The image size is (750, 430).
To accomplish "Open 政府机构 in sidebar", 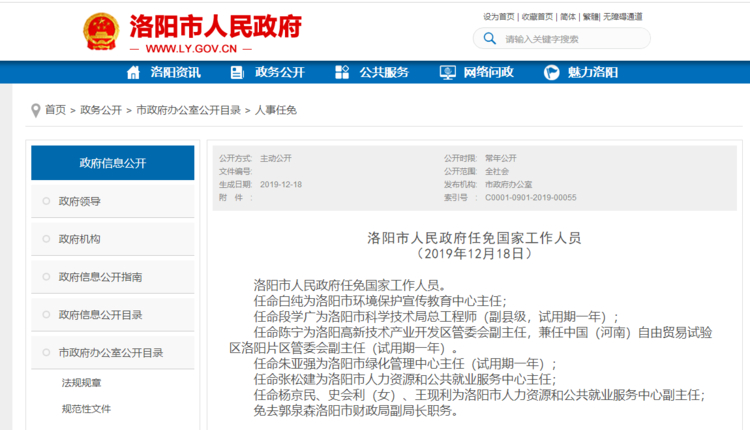I will [x=112, y=239].
